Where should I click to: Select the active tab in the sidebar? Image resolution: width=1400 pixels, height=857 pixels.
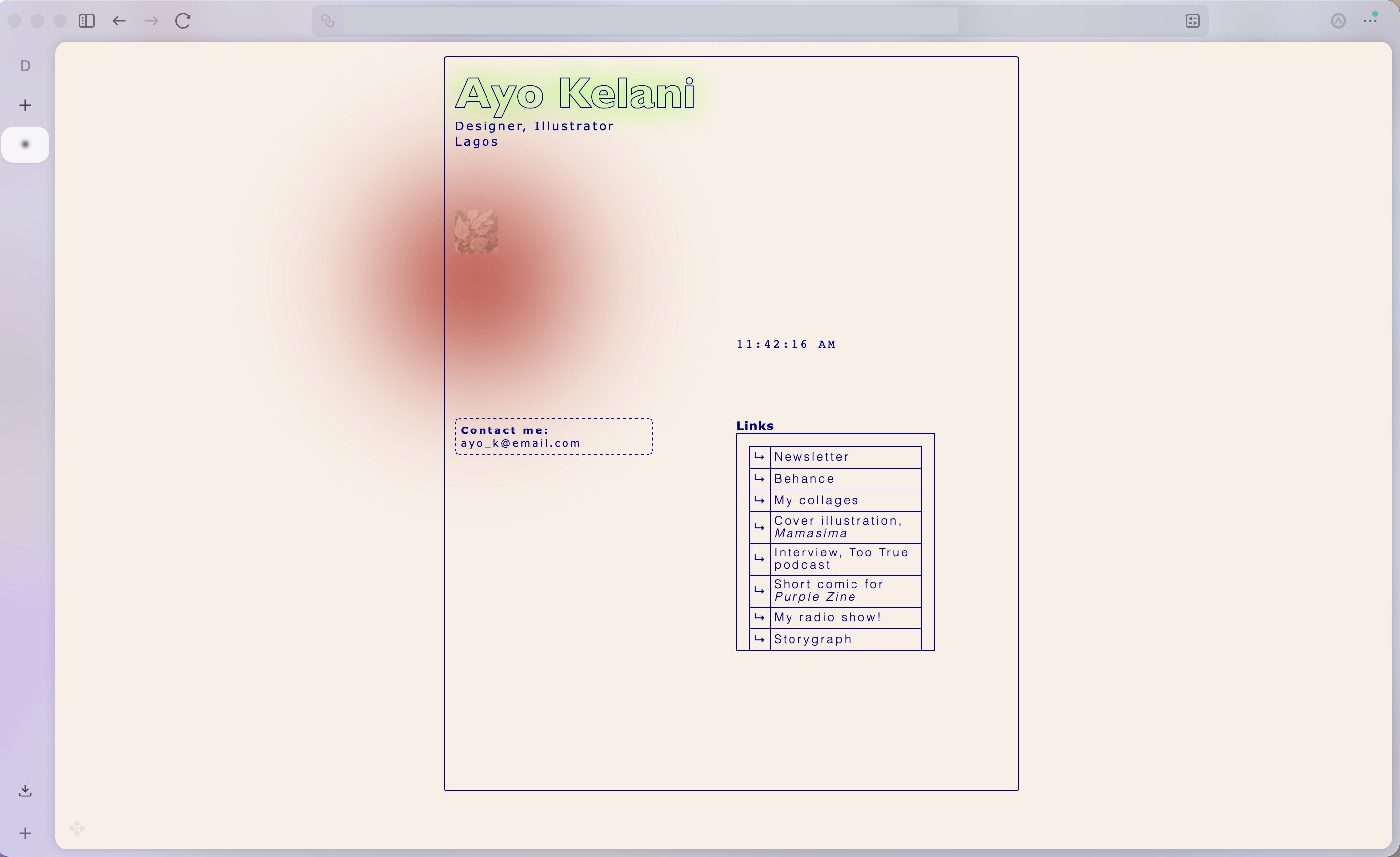pos(25,144)
